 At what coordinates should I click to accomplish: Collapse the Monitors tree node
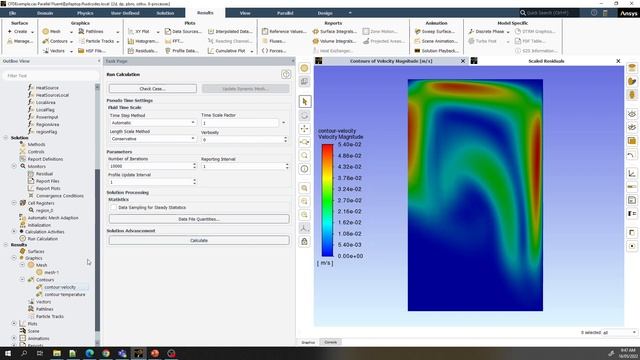(14, 167)
